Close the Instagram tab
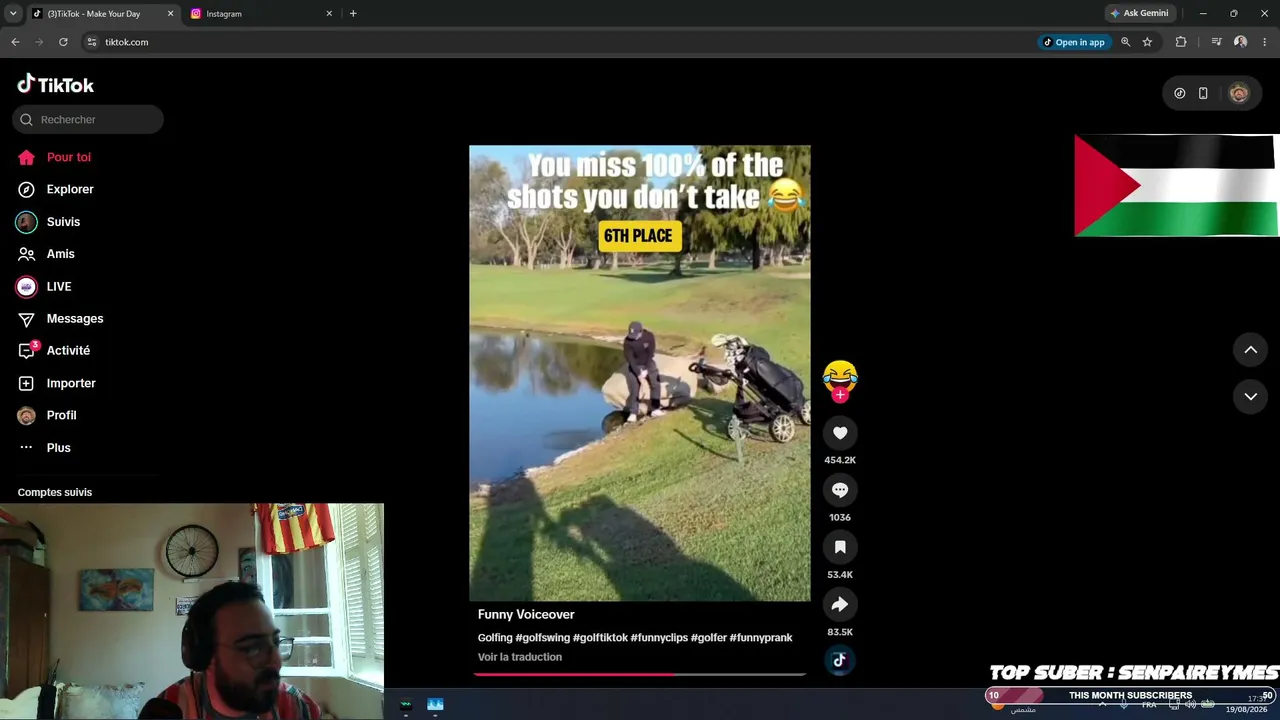Image resolution: width=1280 pixels, height=720 pixels. tap(329, 14)
